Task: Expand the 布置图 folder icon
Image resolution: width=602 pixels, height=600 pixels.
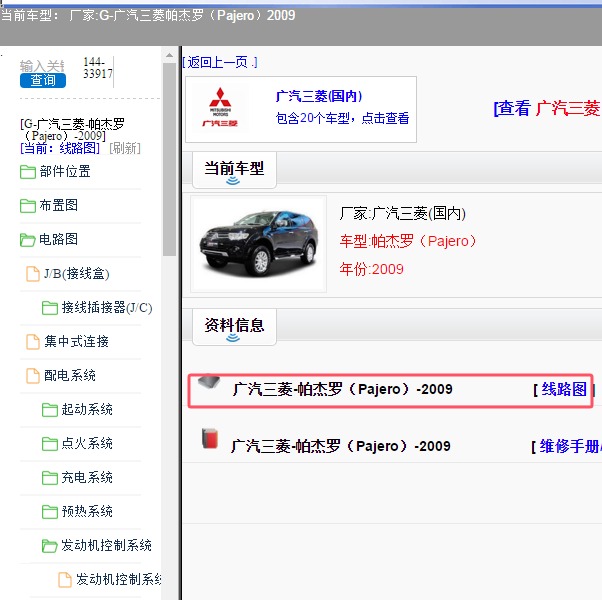Action: pos(28,206)
